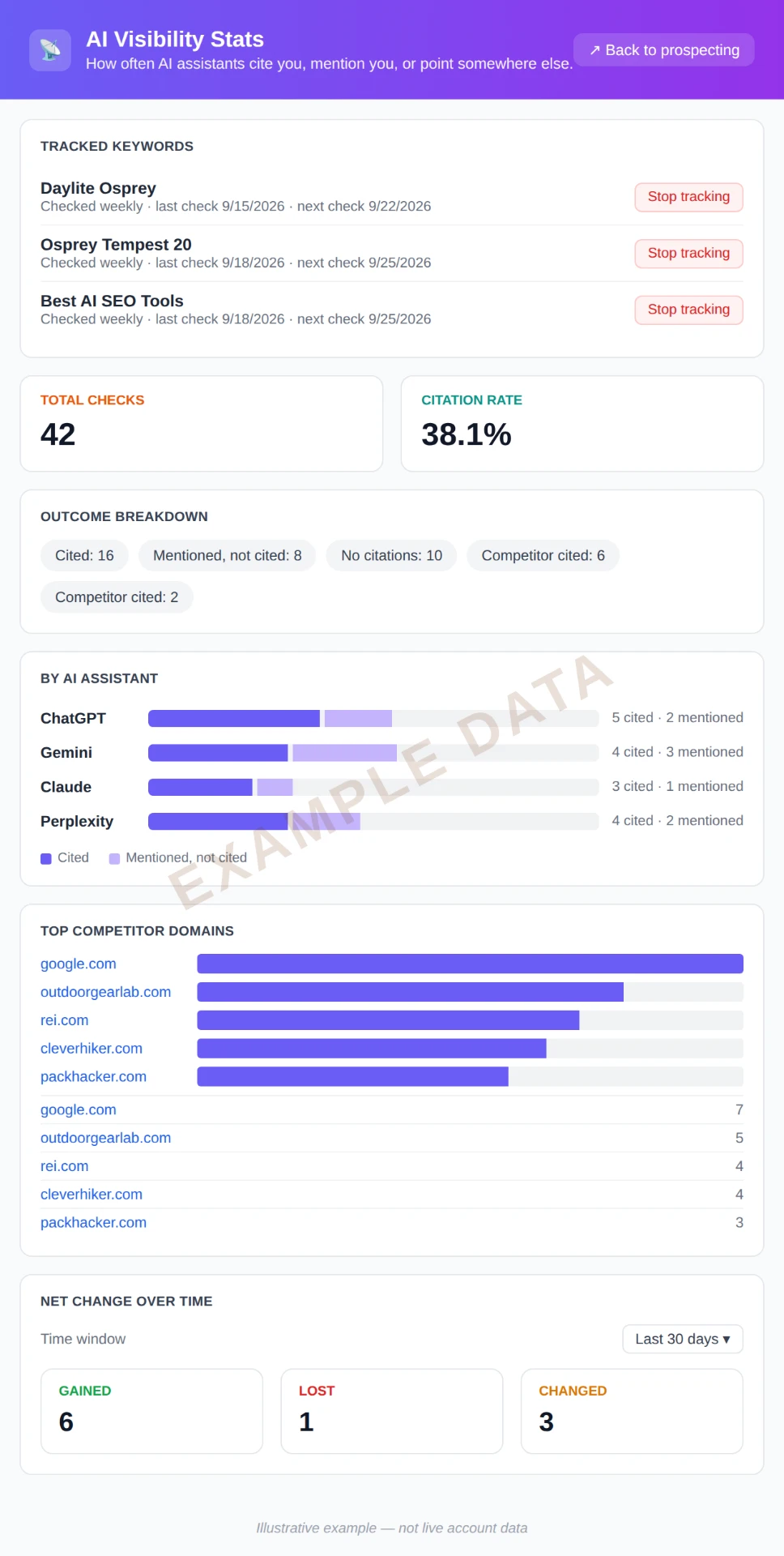Click the Perplexity citation bar
The width and height of the screenshot is (784, 1556).
coord(373,821)
